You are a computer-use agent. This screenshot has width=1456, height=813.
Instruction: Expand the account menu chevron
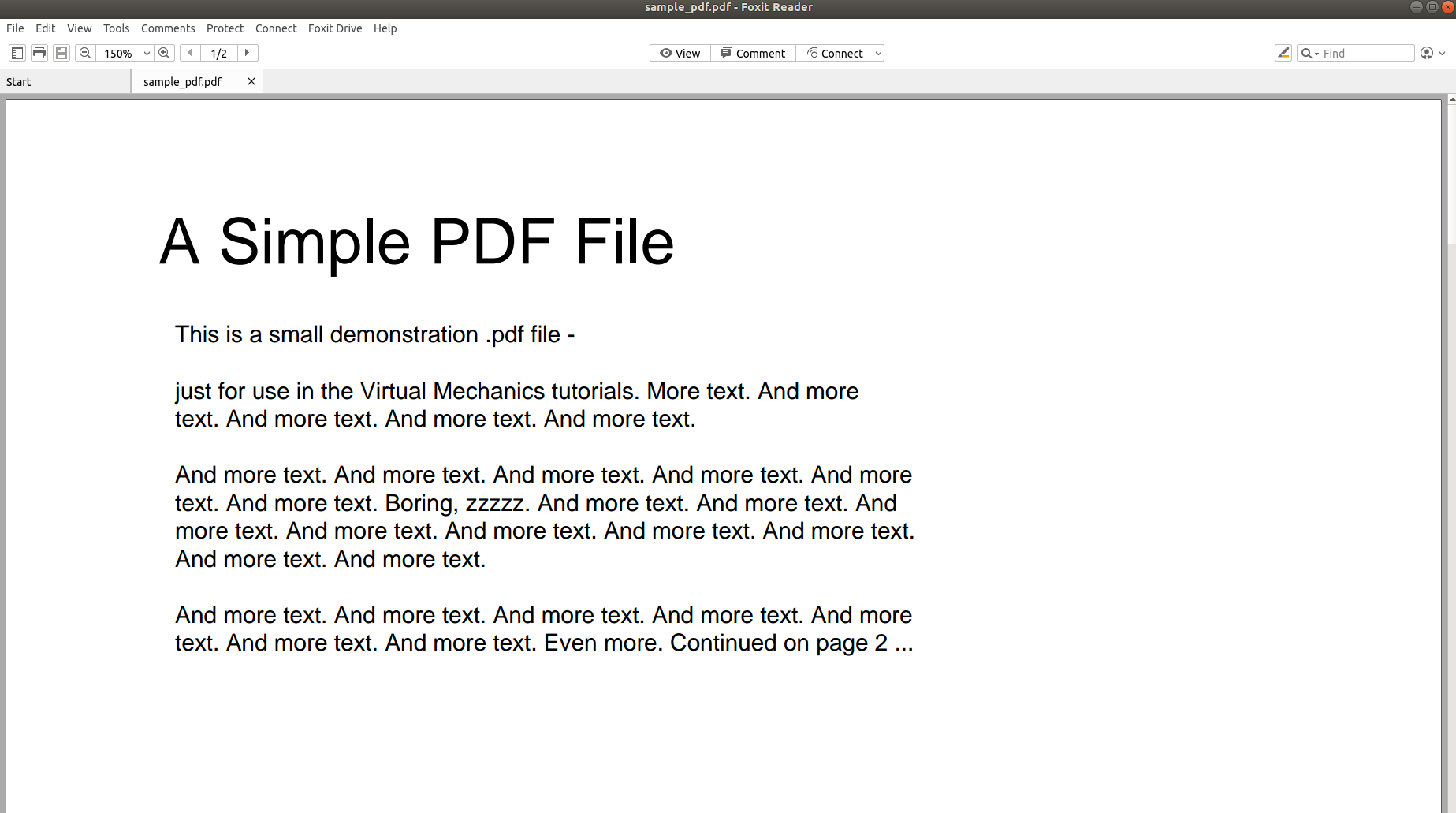tap(1443, 54)
